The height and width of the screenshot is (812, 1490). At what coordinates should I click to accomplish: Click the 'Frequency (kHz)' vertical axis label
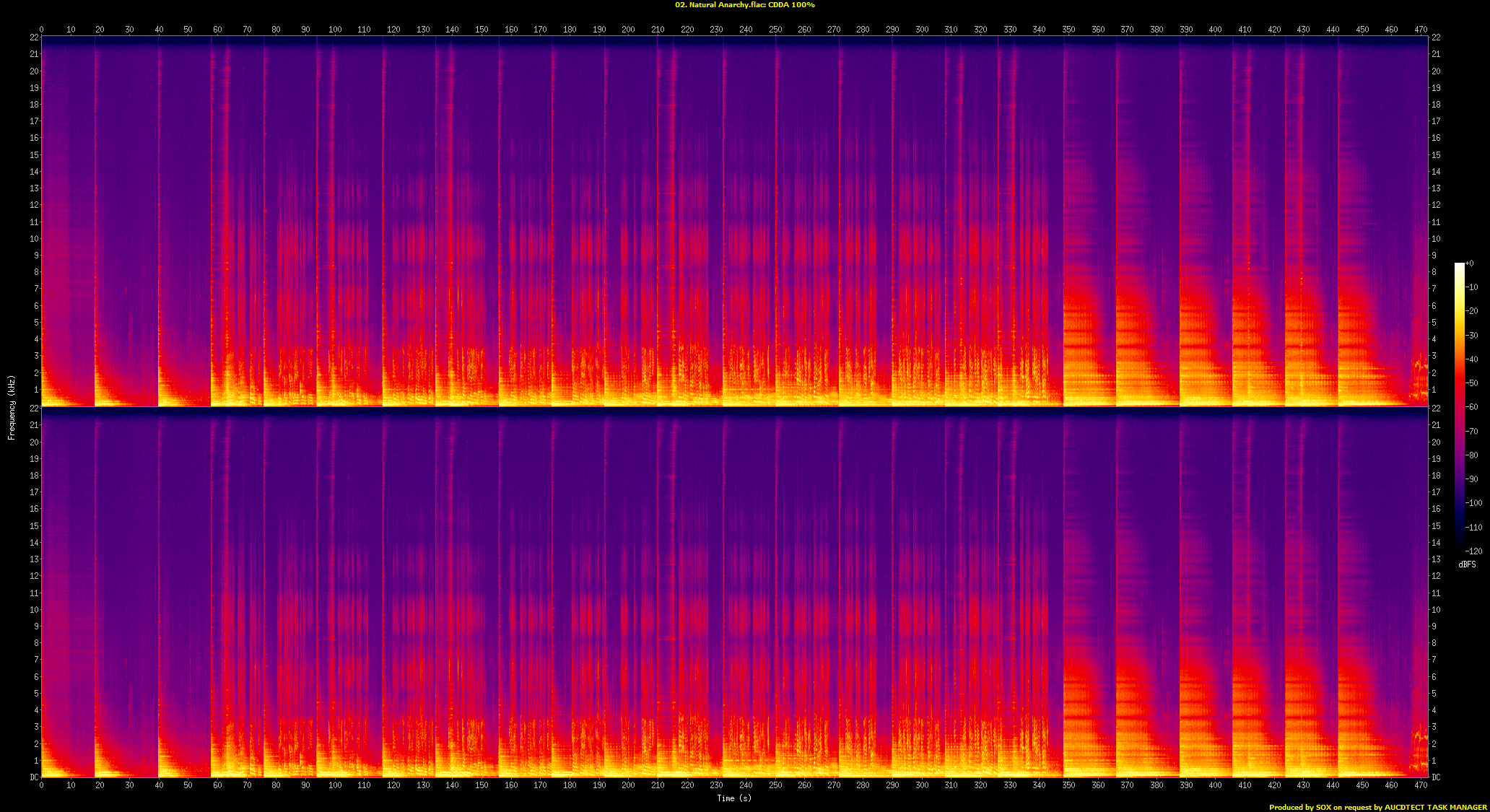click(x=12, y=407)
